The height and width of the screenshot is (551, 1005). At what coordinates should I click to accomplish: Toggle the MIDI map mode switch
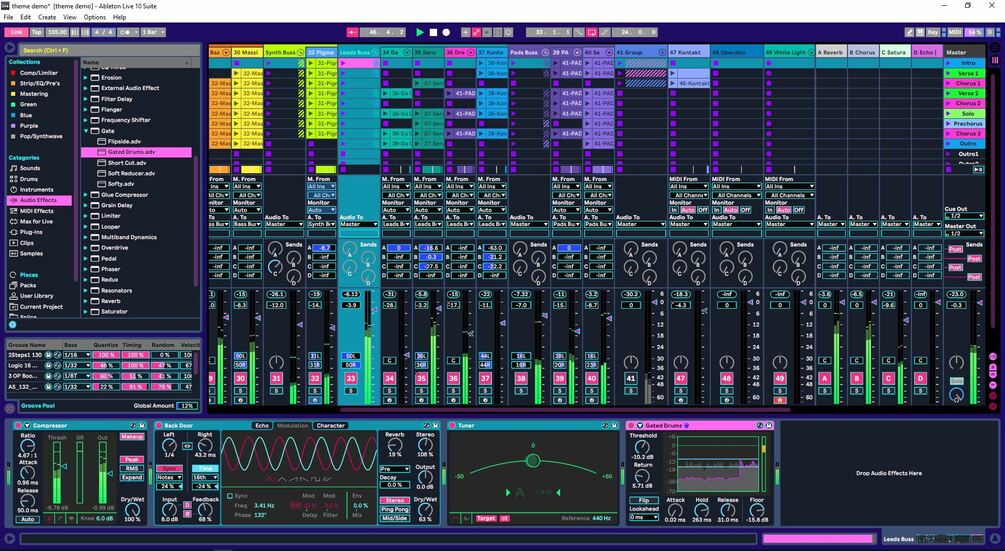point(955,32)
